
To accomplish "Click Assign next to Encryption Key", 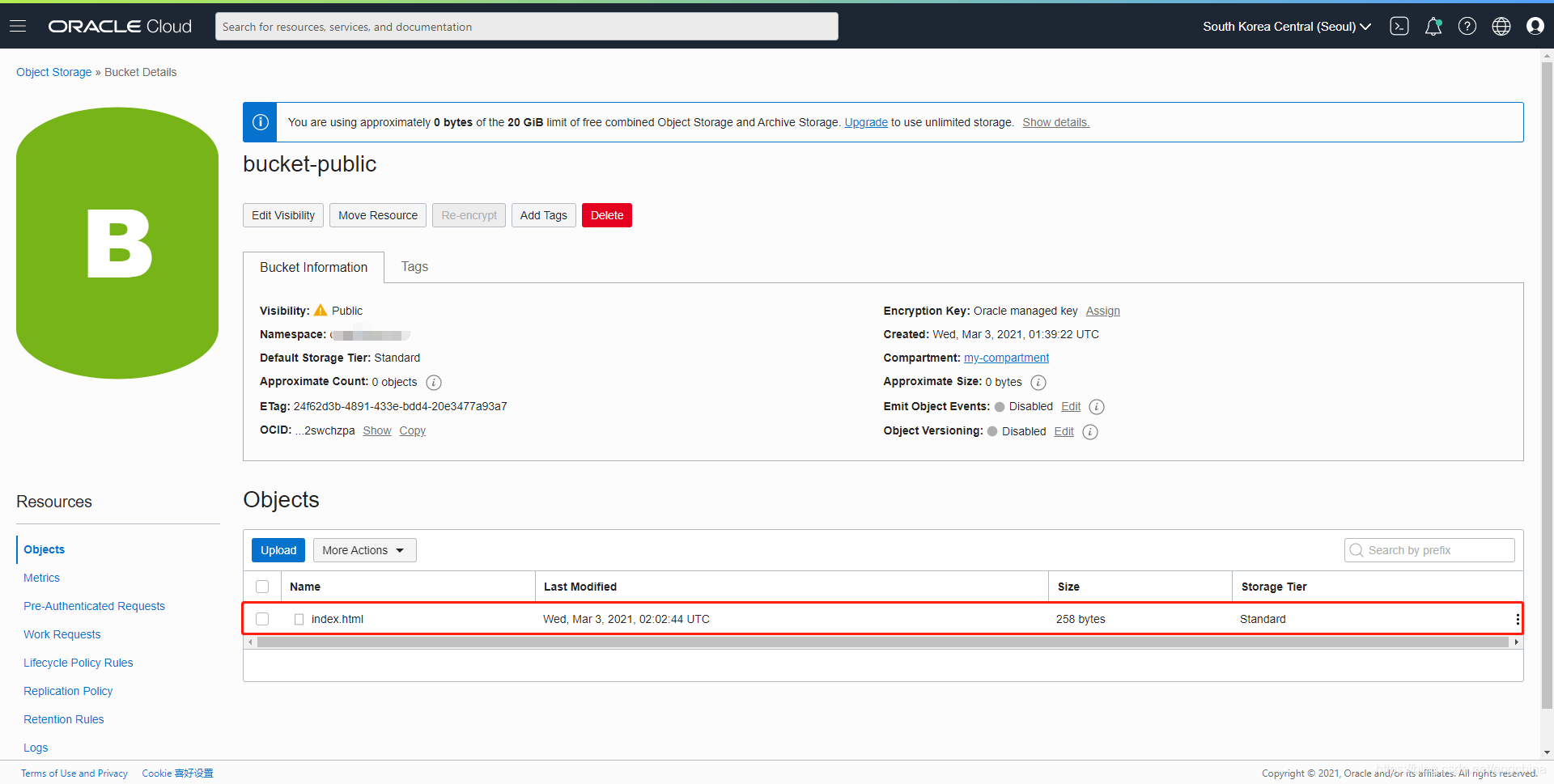I will click(x=1102, y=311).
